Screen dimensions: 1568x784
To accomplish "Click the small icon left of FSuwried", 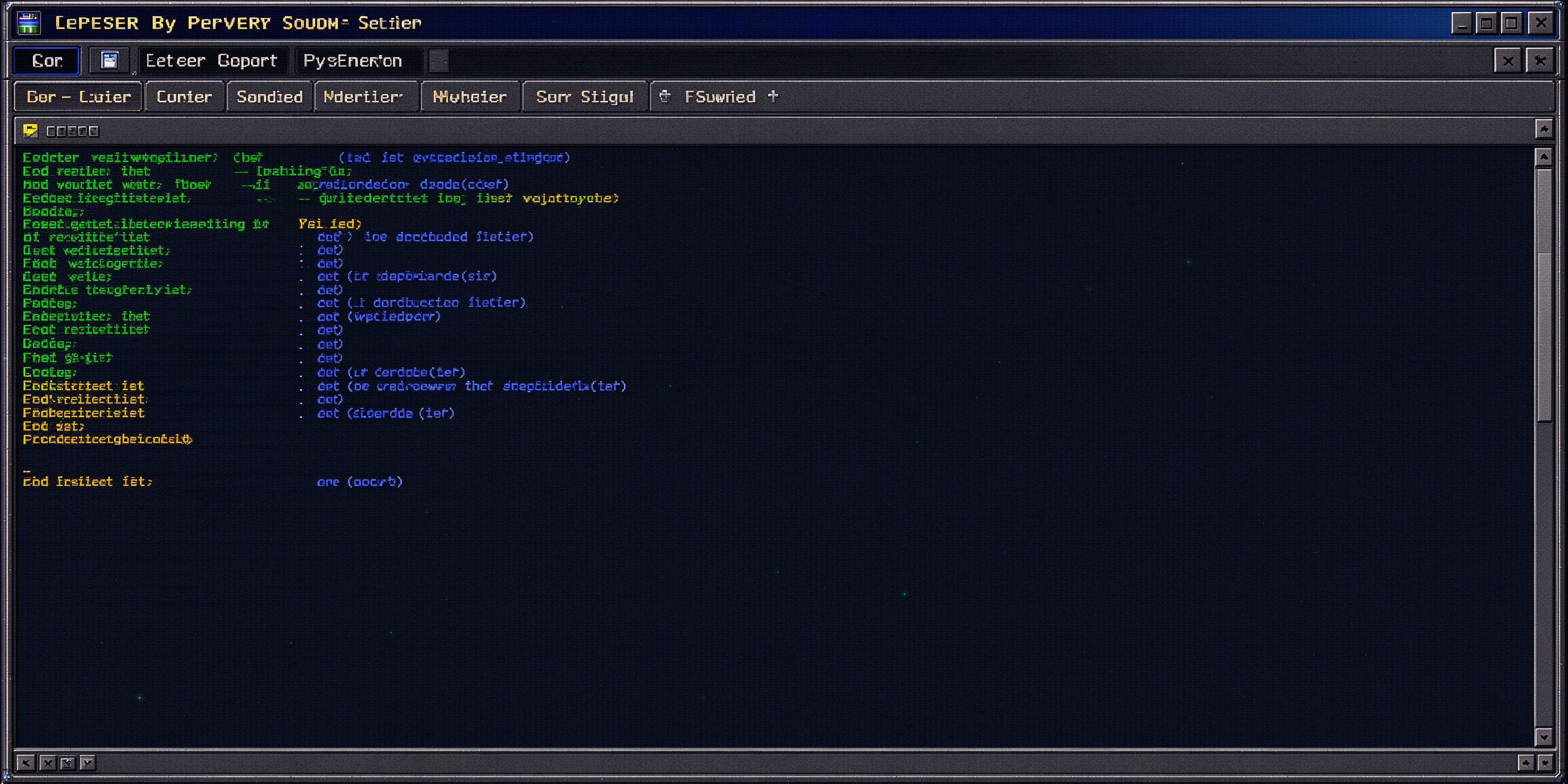I will point(665,96).
